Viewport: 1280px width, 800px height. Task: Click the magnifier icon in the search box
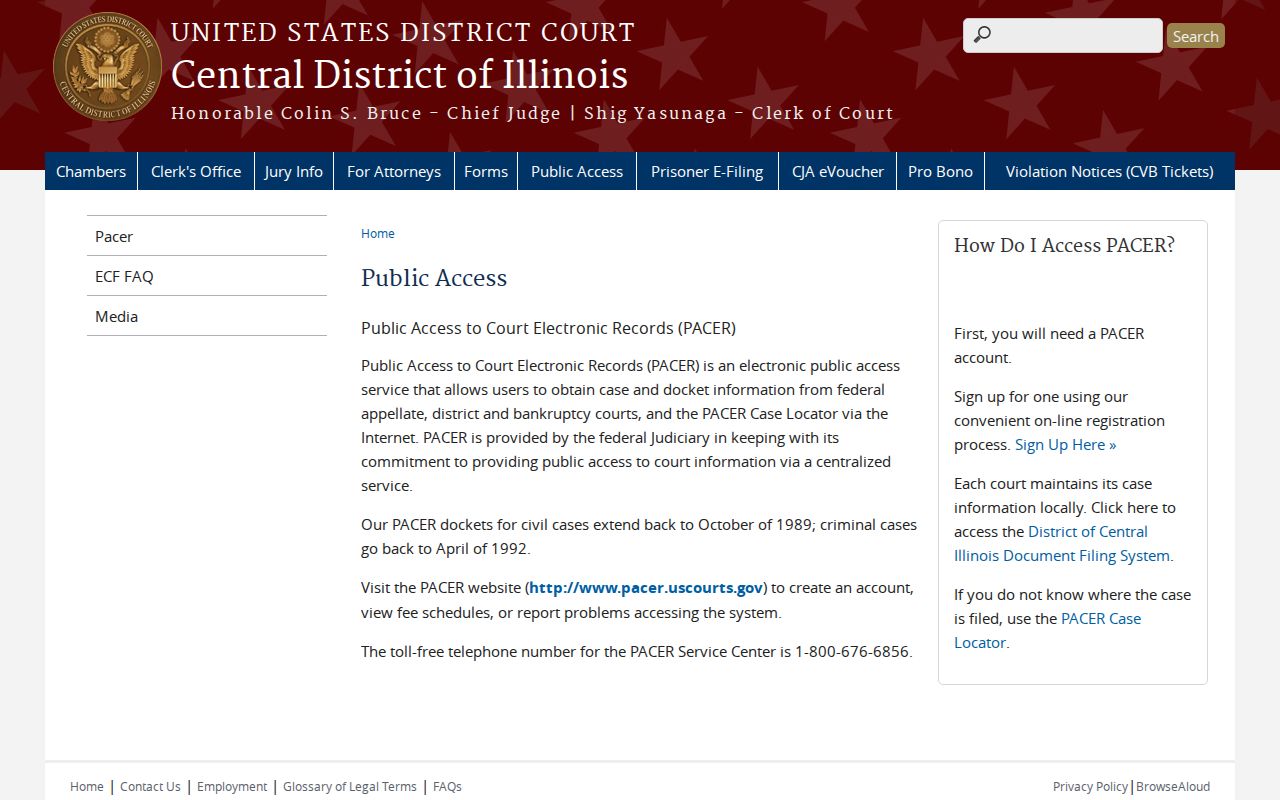click(x=982, y=35)
